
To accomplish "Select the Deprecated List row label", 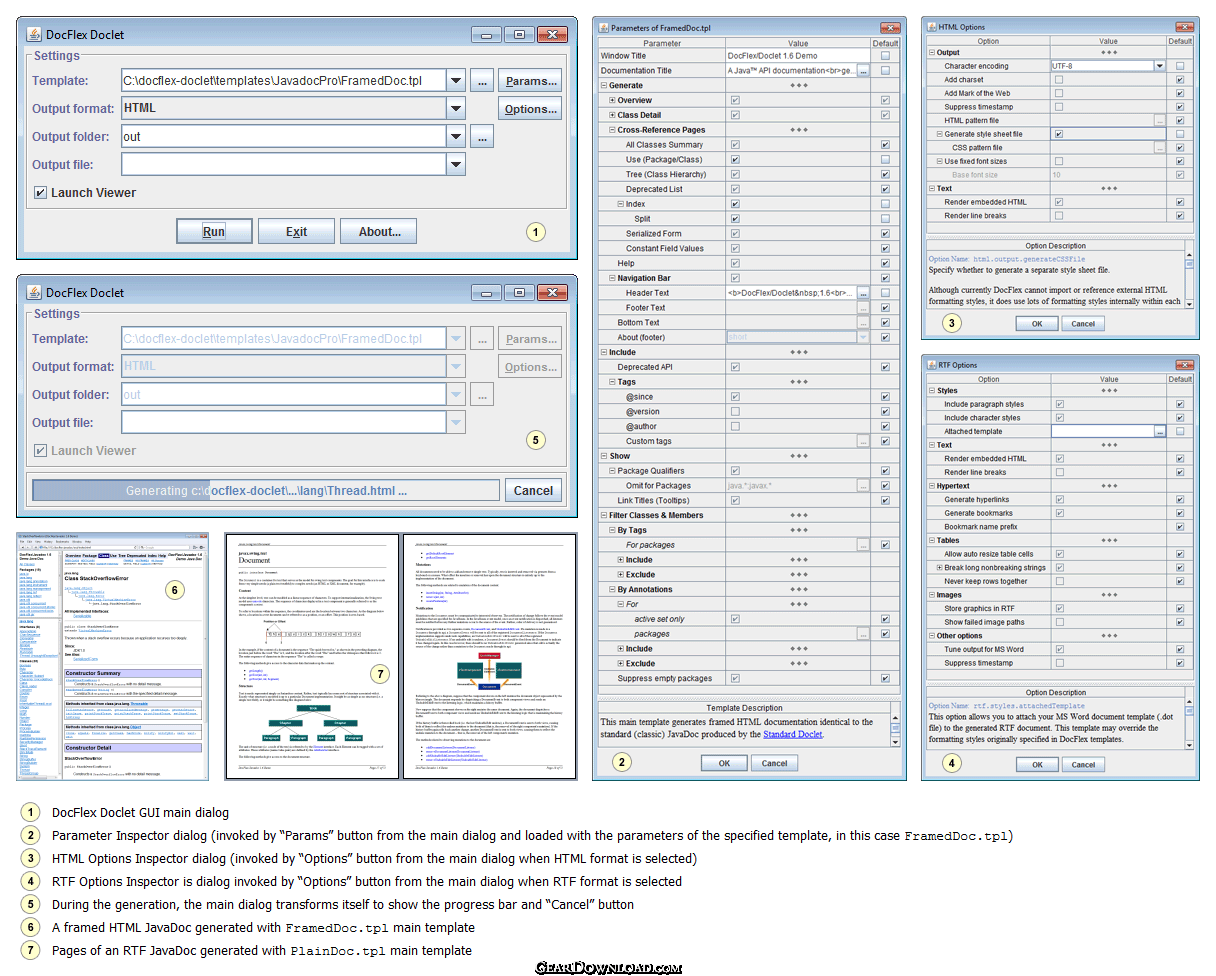I will click(x=654, y=189).
